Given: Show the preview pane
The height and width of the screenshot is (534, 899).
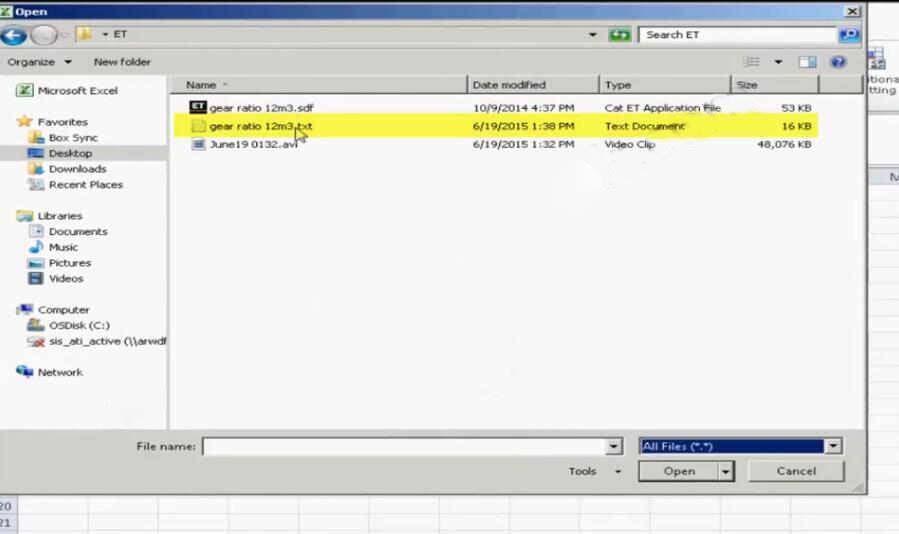Looking at the screenshot, I should point(807,61).
